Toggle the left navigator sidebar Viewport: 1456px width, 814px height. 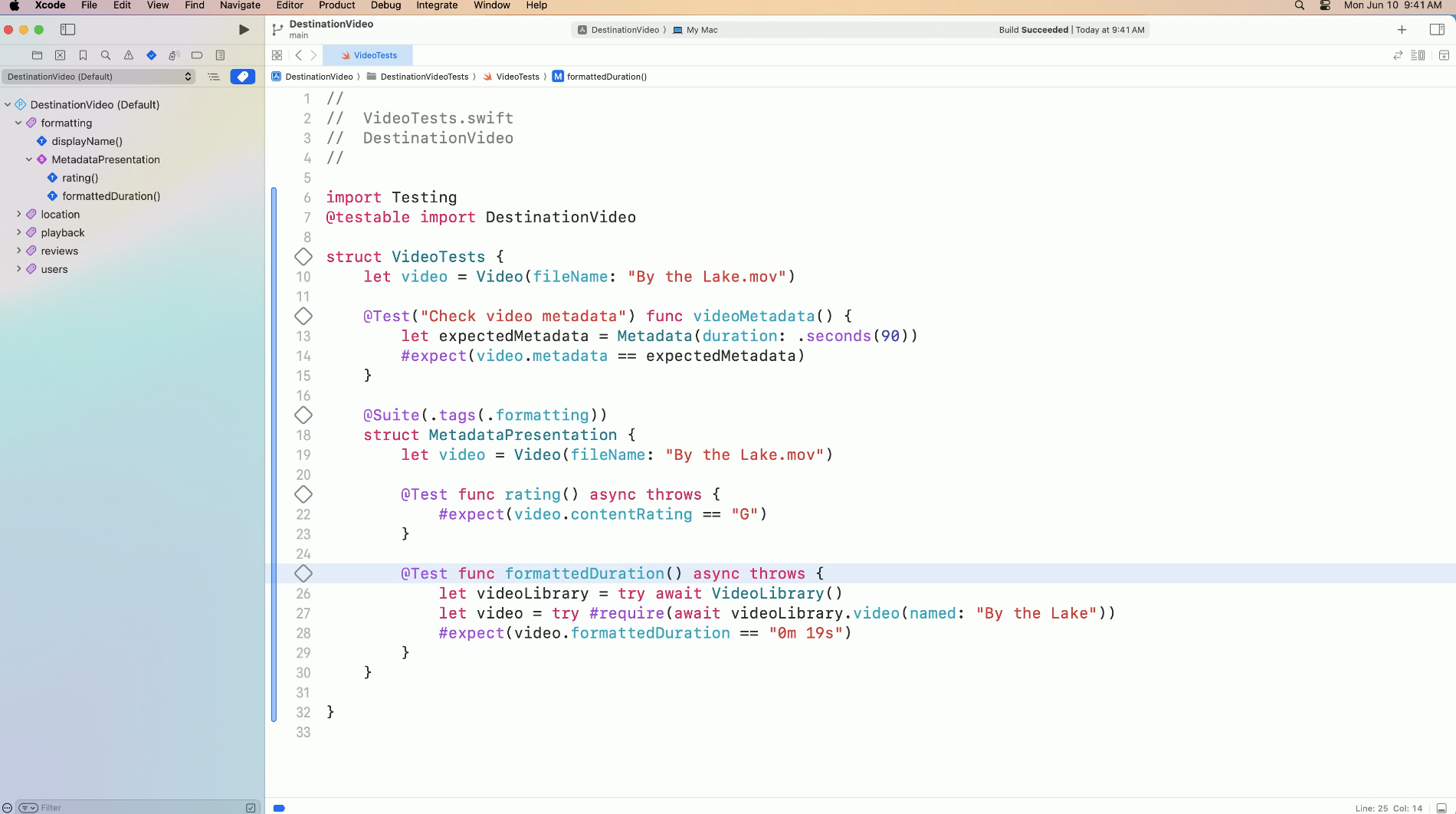pyautogui.click(x=67, y=30)
